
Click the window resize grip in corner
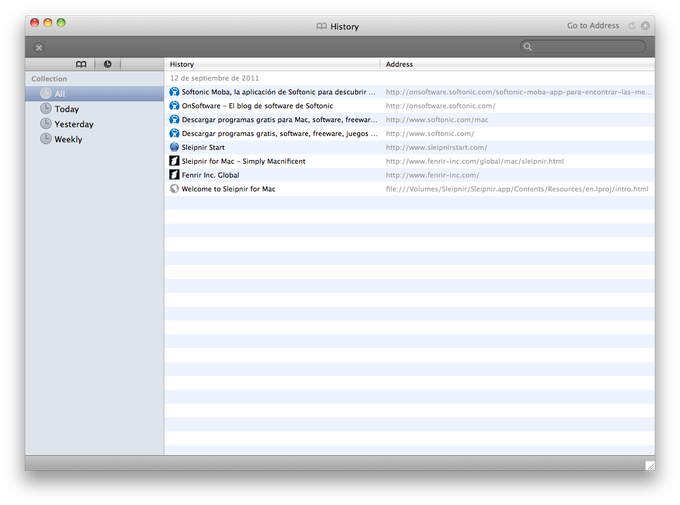point(650,466)
